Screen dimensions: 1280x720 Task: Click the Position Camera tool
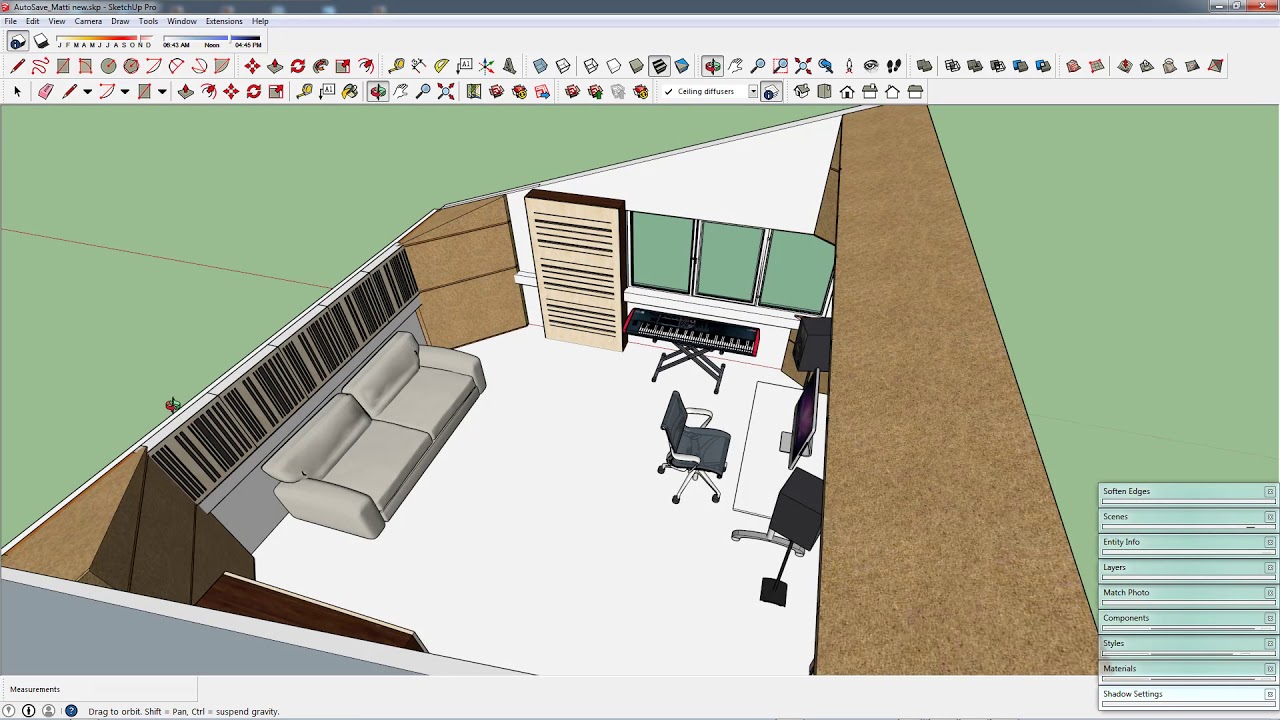point(849,66)
